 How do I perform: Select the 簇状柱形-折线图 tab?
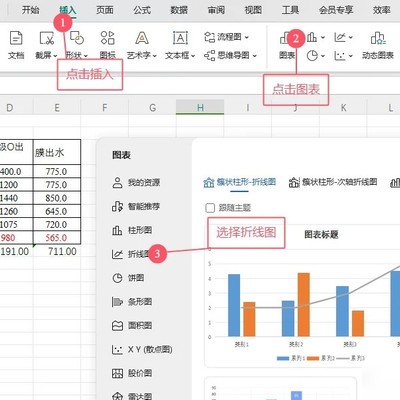[240, 182]
